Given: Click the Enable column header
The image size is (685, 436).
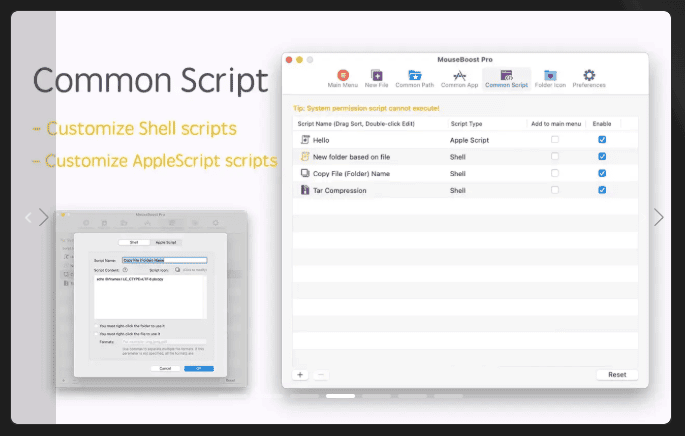Looking at the screenshot, I should pyautogui.click(x=602, y=124).
